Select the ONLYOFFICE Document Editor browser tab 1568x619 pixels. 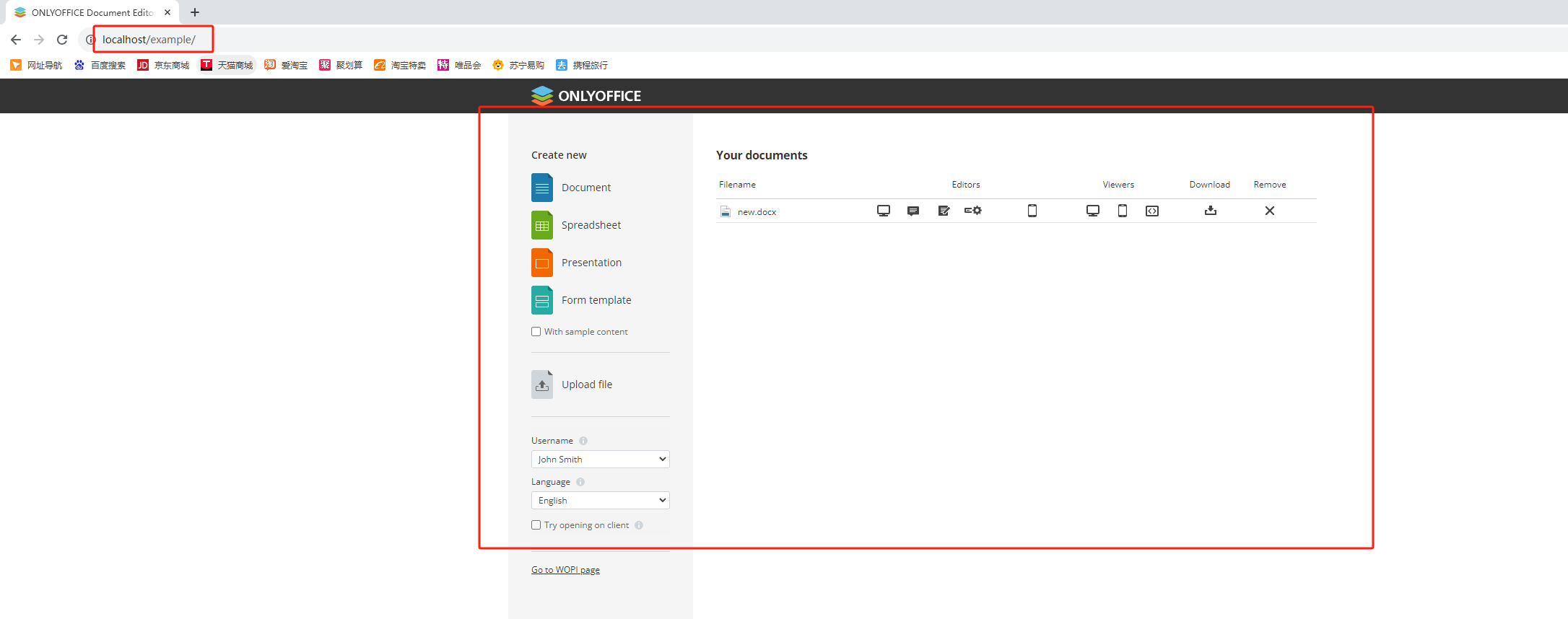pyautogui.click(x=92, y=12)
